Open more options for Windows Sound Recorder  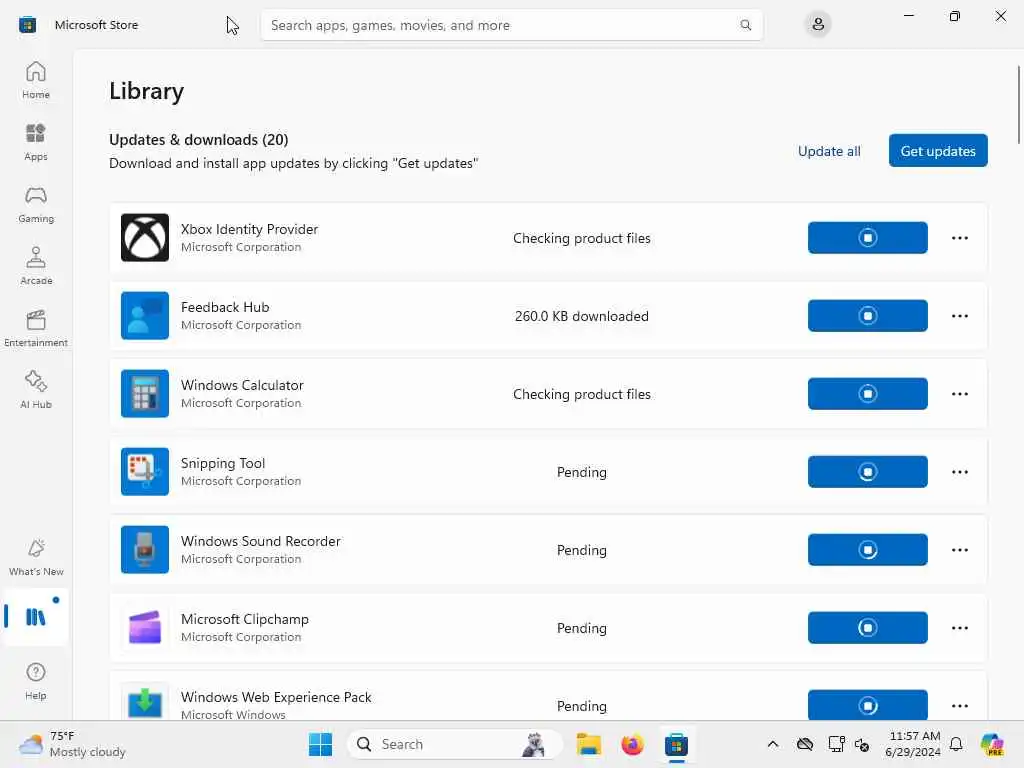tap(959, 549)
